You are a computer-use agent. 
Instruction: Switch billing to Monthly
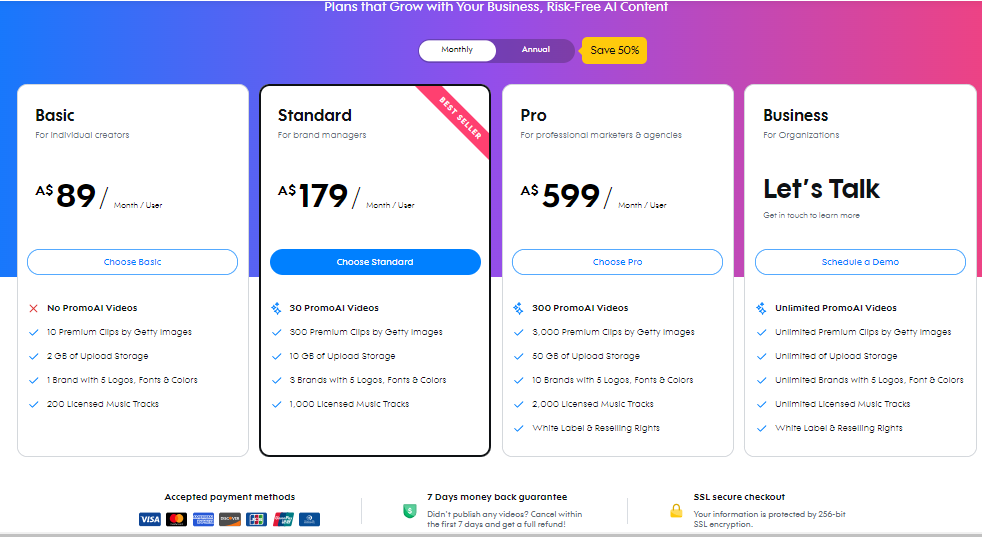[x=457, y=50]
